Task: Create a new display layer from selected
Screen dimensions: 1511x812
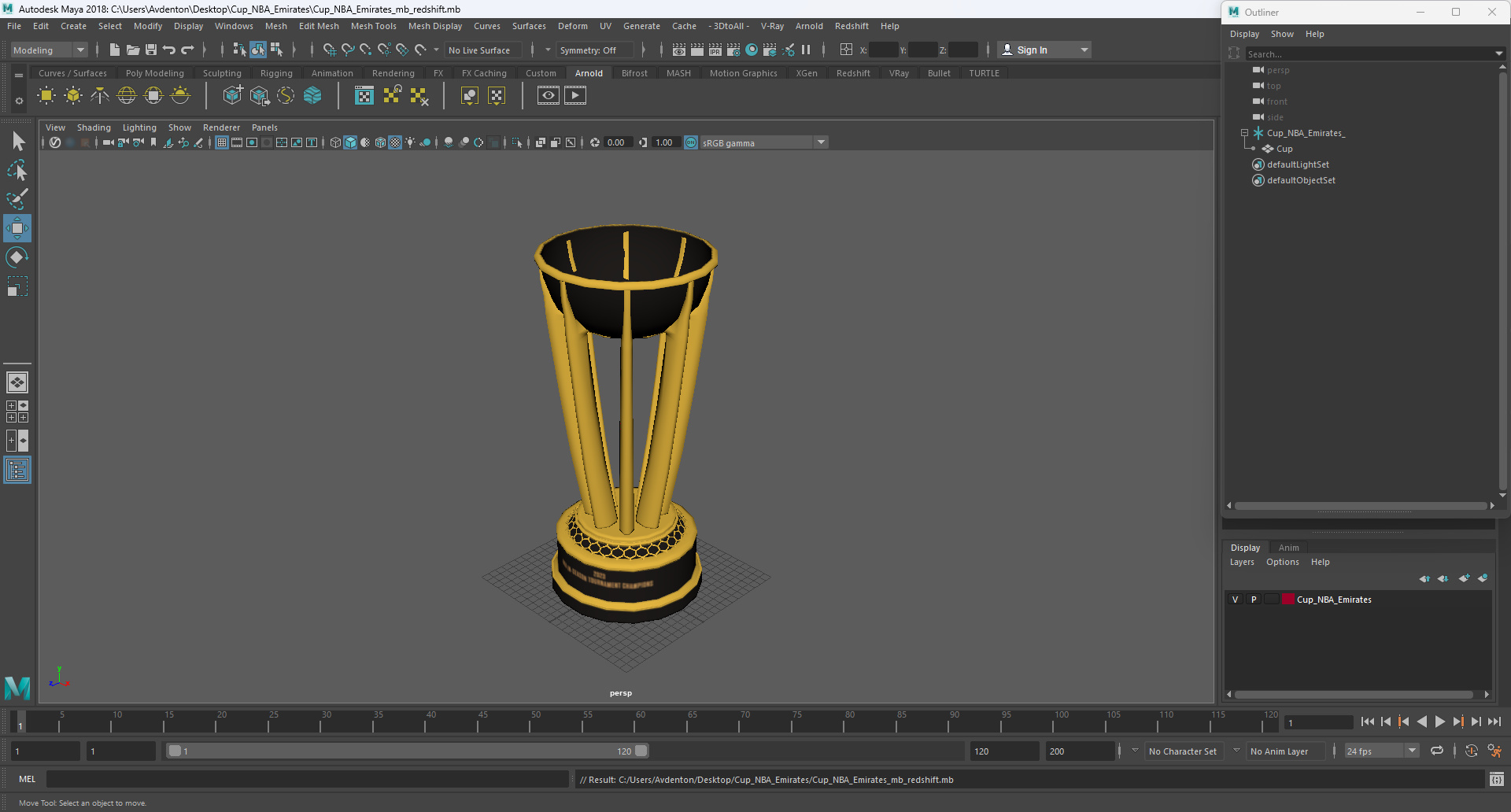Action: pyautogui.click(x=1483, y=578)
